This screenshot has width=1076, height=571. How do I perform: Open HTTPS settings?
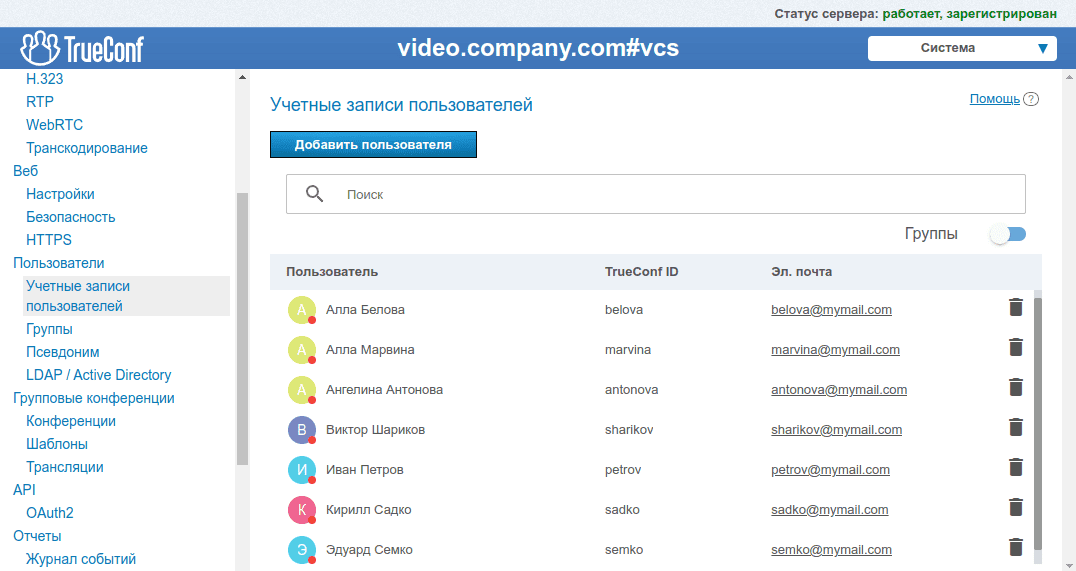tap(49, 240)
